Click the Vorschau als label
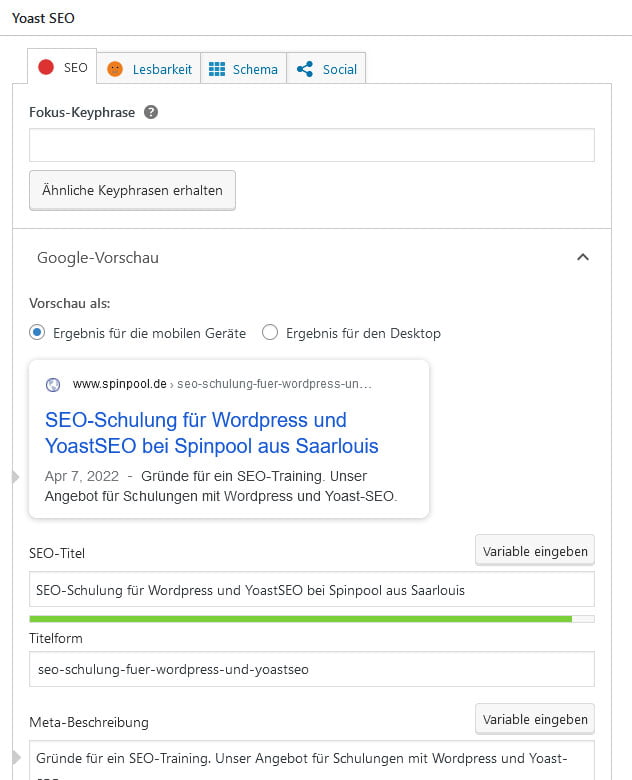Screen dimensions: 632x780 (x=70, y=303)
